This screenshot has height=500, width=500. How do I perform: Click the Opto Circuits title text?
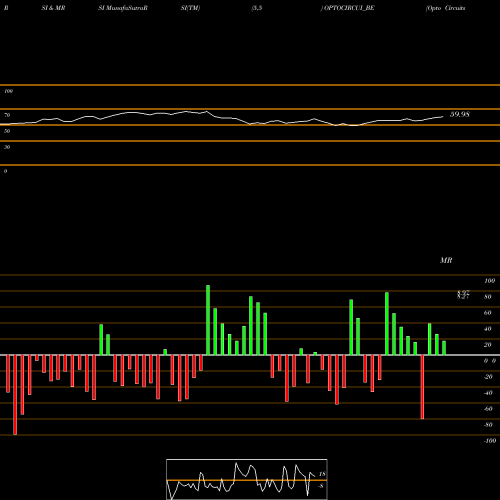[x=446, y=8]
